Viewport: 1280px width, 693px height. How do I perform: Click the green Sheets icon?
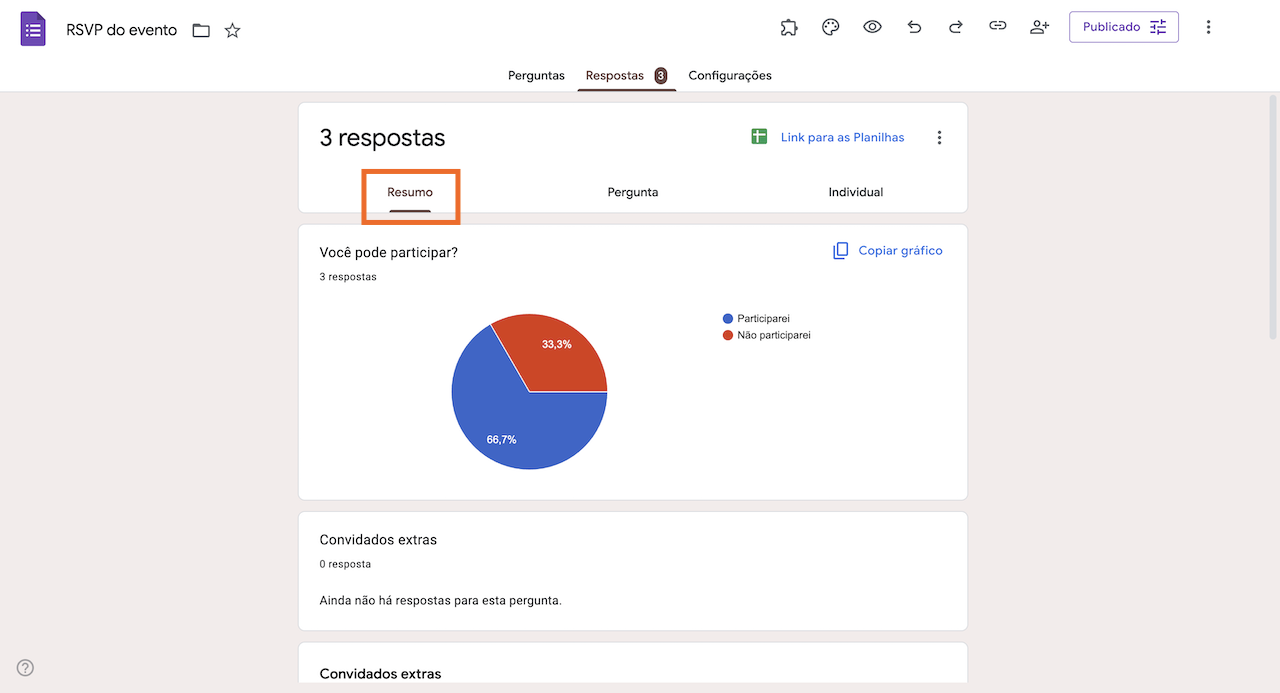pyautogui.click(x=759, y=137)
